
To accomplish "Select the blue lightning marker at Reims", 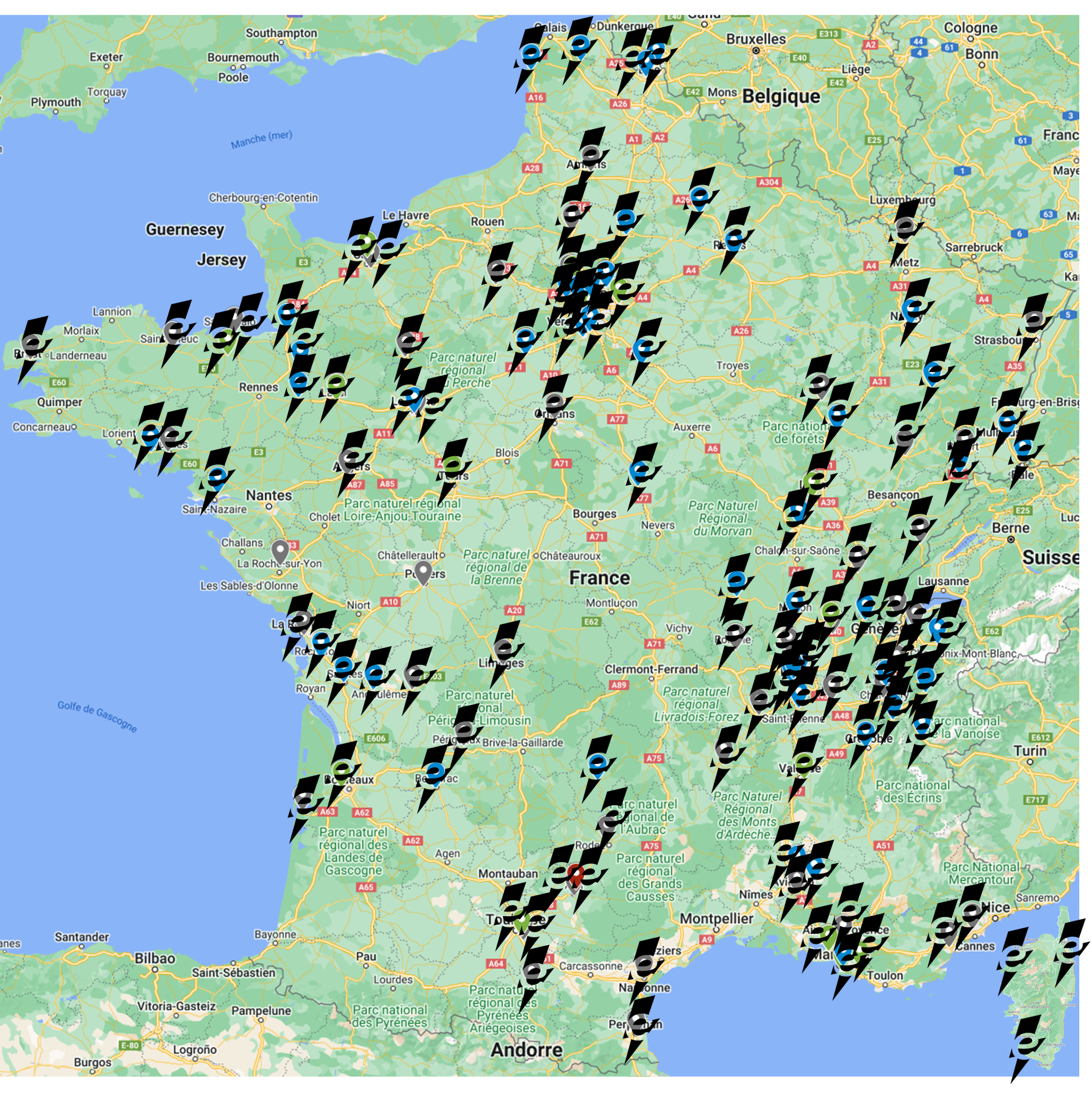I will (736, 240).
